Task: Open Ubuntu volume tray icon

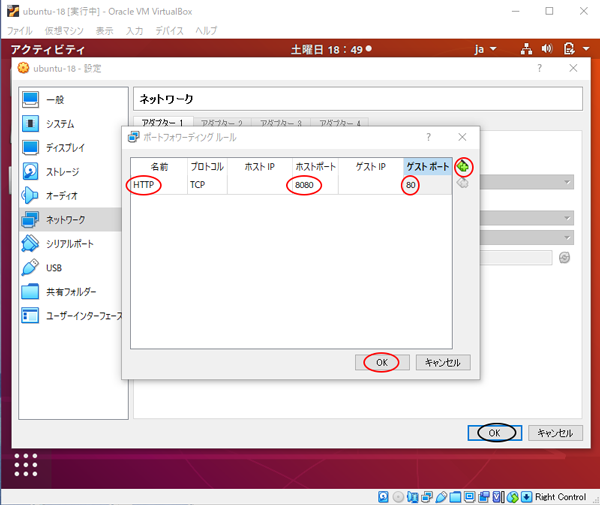Action: (547, 49)
